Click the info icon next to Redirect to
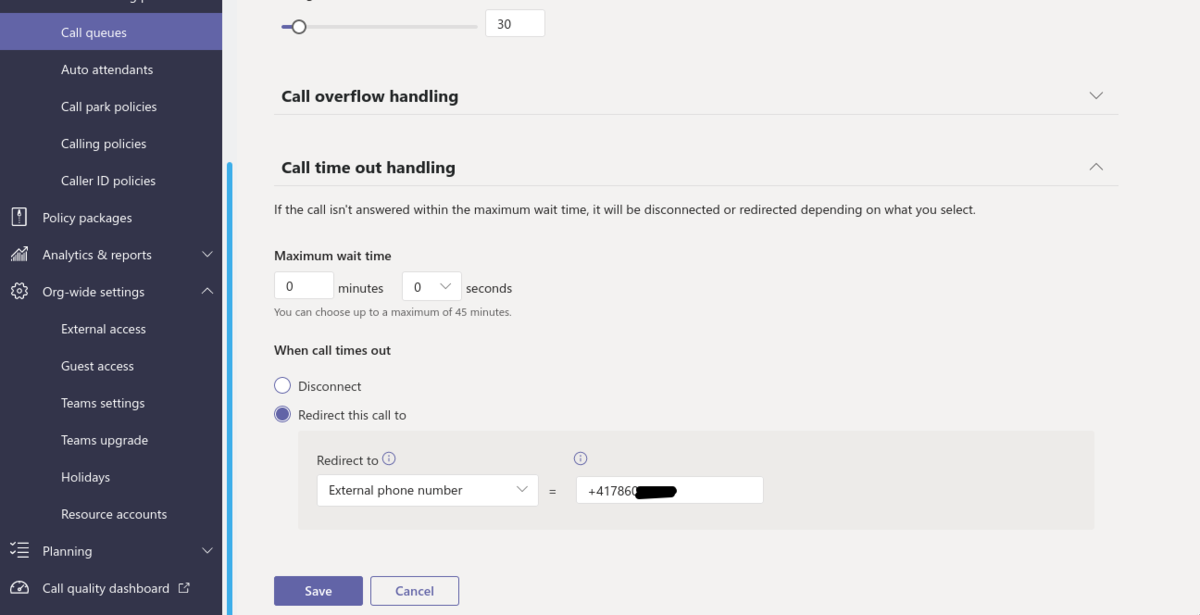Image resolution: width=1200 pixels, height=615 pixels. click(x=389, y=460)
